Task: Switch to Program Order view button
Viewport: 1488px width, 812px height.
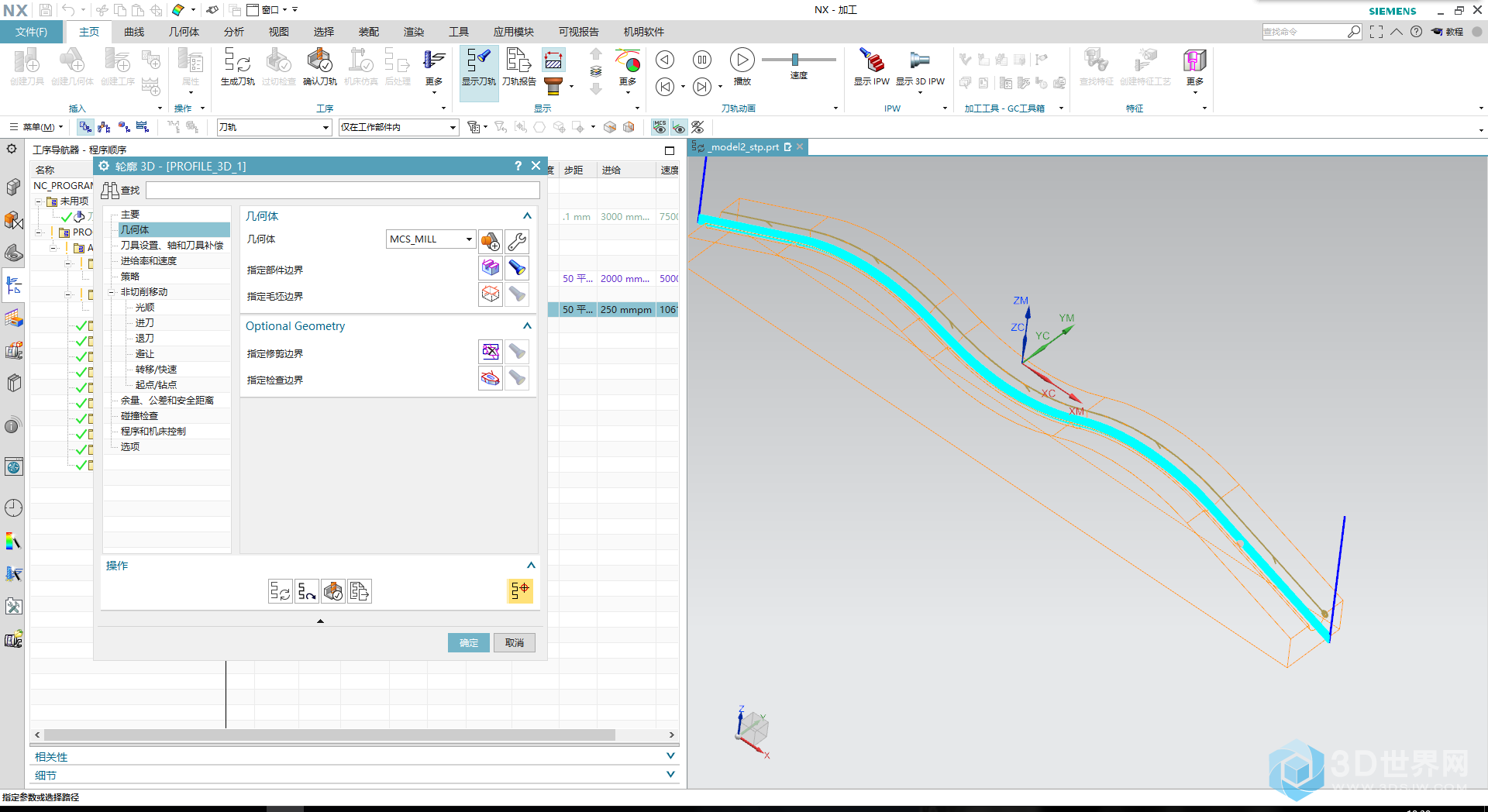Action: (85, 127)
